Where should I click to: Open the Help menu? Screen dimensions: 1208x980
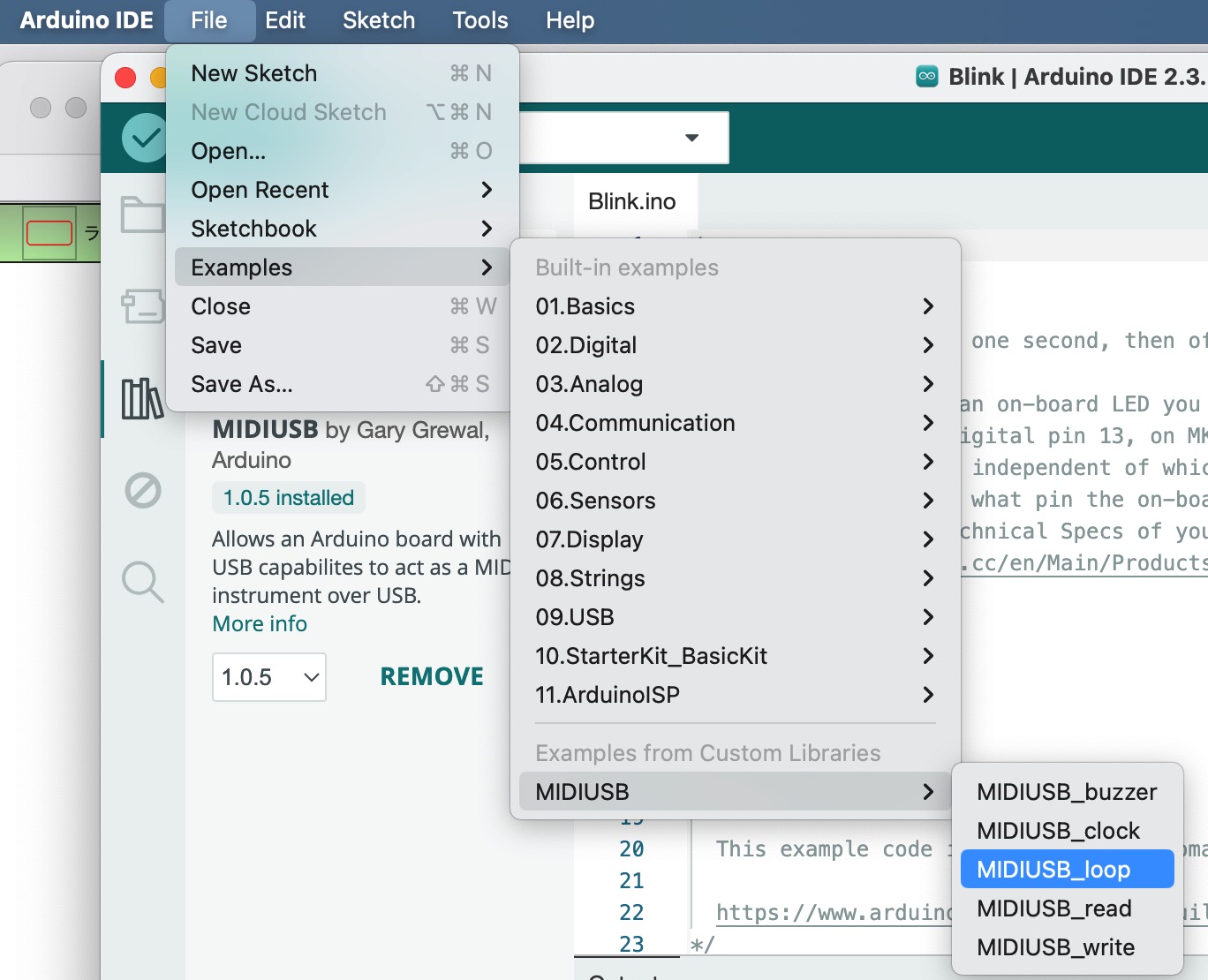570,20
